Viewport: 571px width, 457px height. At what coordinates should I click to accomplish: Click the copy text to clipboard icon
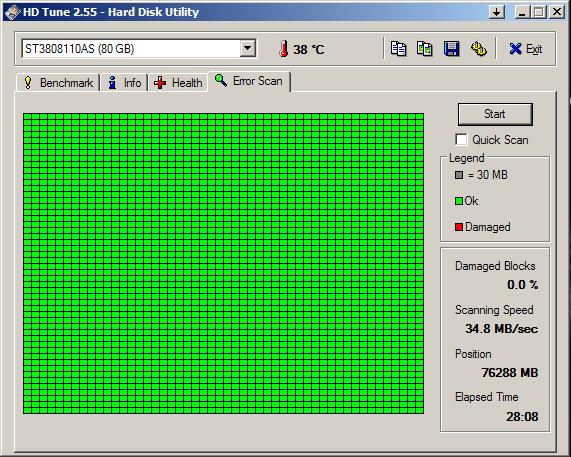pyautogui.click(x=398, y=48)
